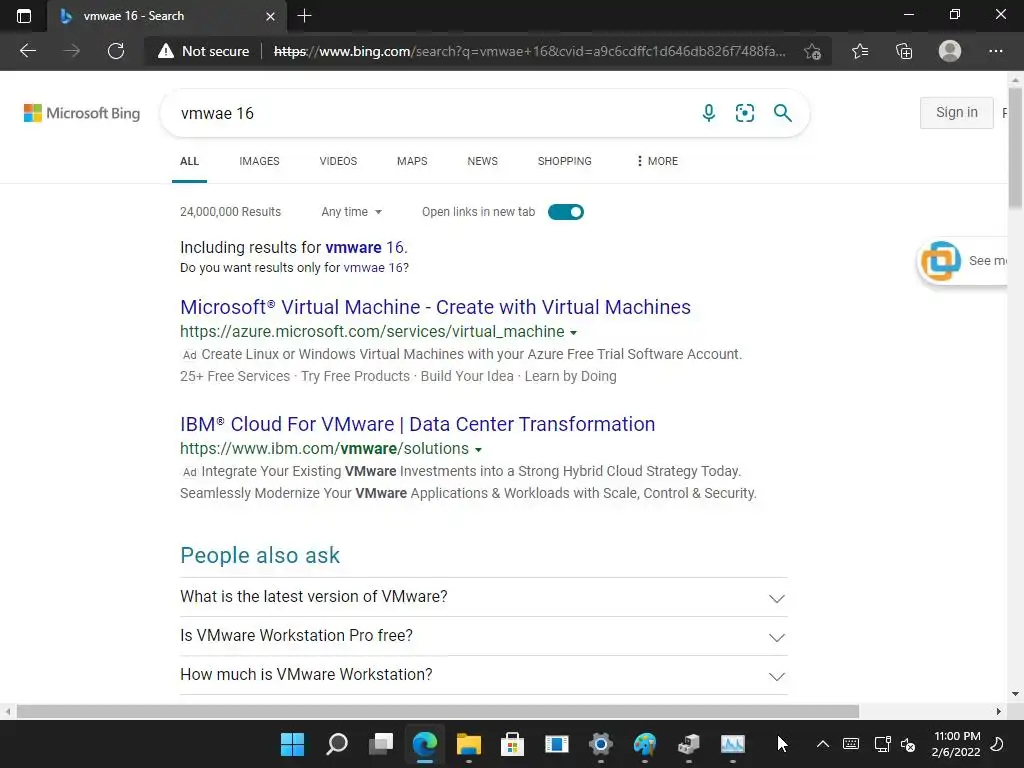Viewport: 1024px width, 768px height.
Task: Open the VMware floating sidebar icon
Action: pos(941,261)
